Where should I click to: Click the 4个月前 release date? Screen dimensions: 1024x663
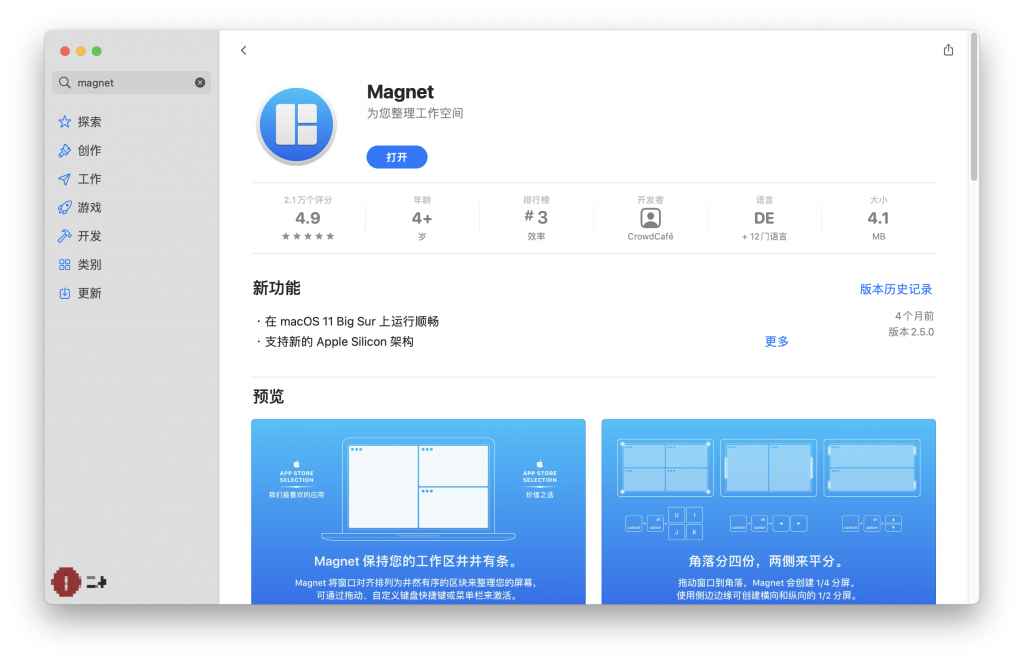tap(914, 316)
